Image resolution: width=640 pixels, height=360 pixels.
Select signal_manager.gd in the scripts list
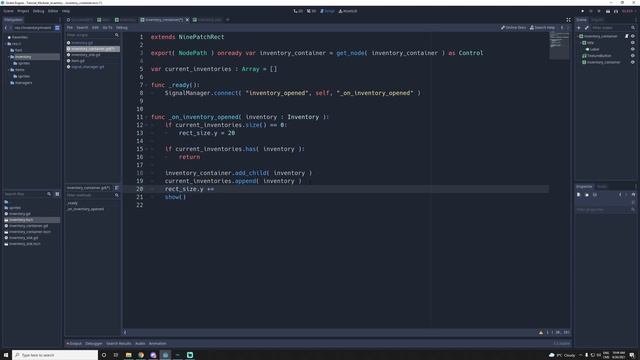(87, 67)
